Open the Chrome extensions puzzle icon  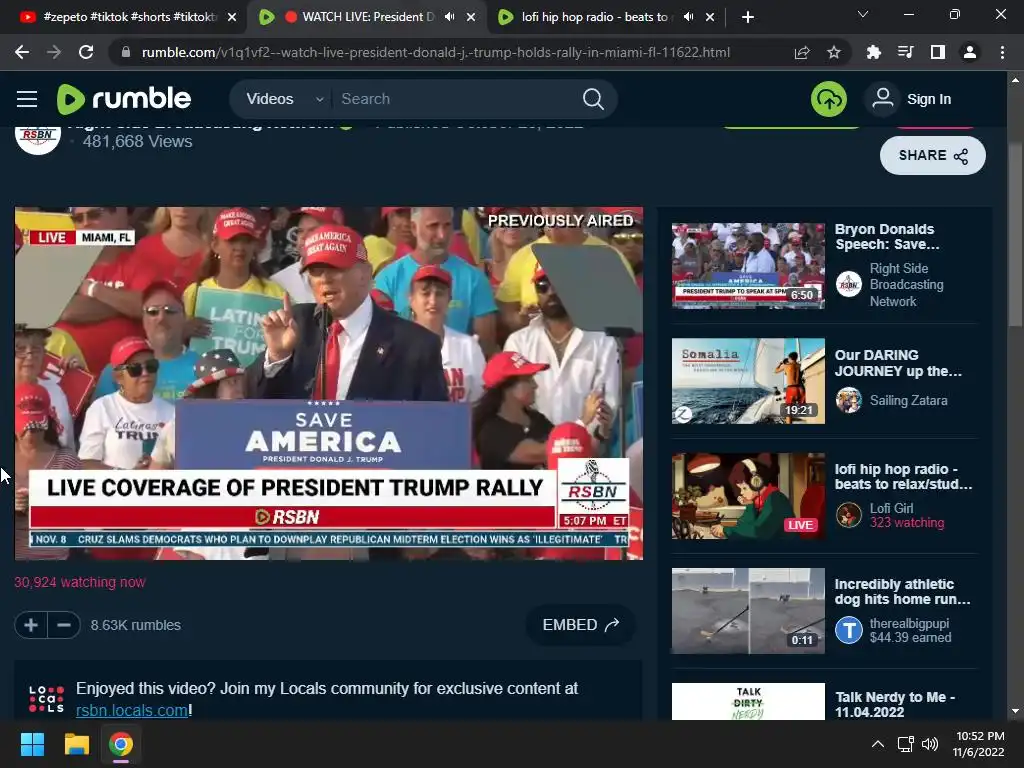click(x=873, y=52)
